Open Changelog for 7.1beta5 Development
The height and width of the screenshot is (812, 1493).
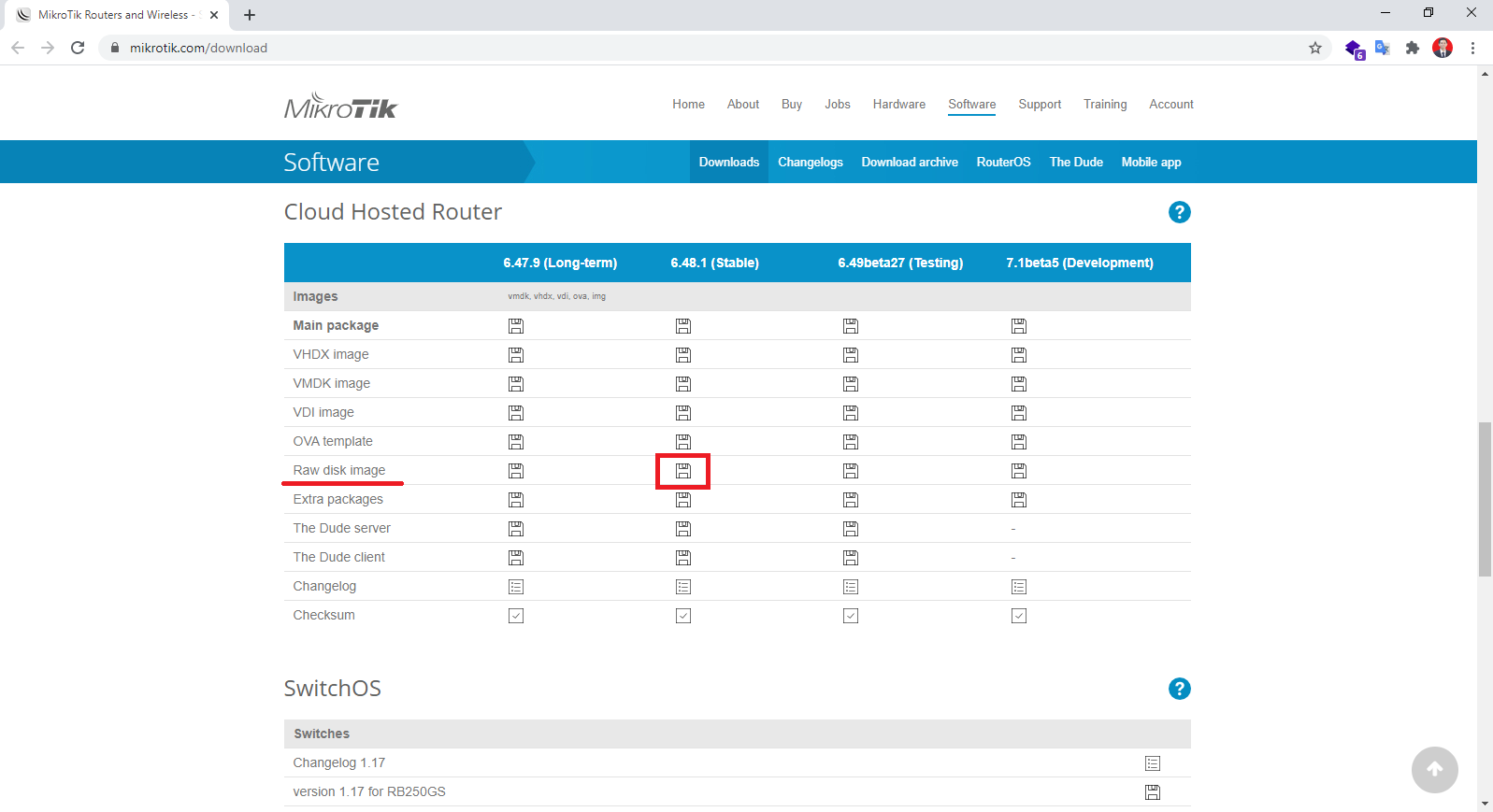(x=1019, y=587)
